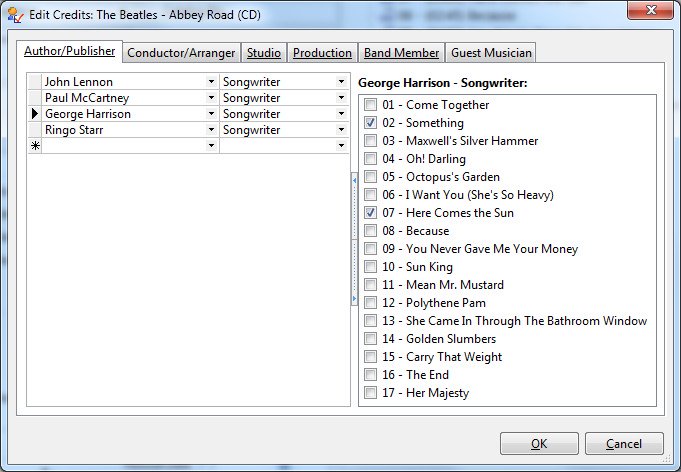Click the new row asterisk header
Viewport: 681px width, 472px height.
35,146
